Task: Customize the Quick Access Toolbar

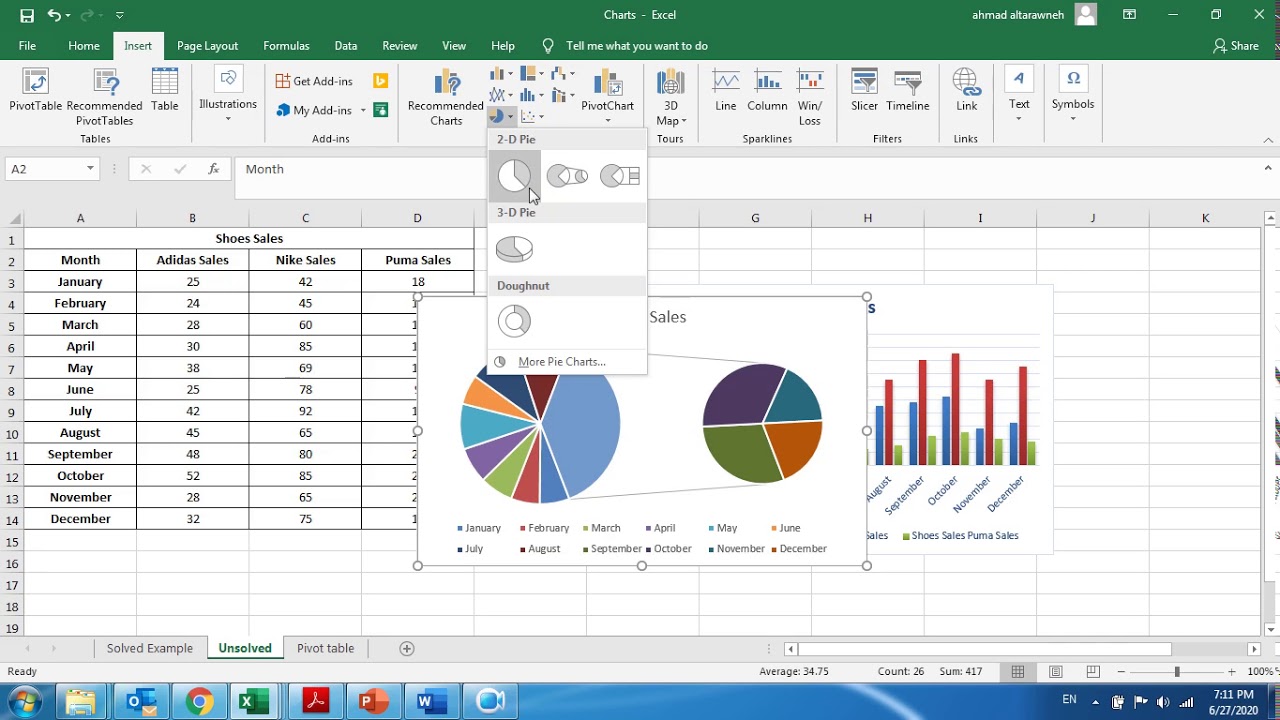Action: [x=120, y=15]
